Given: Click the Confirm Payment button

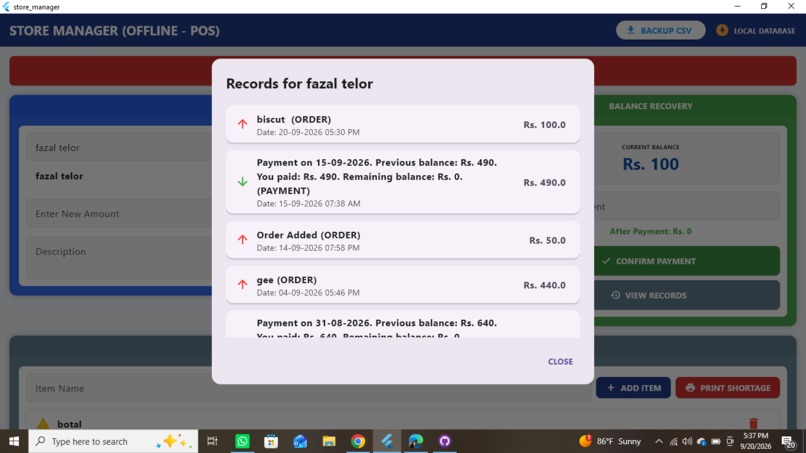Looking at the screenshot, I should coord(686,261).
